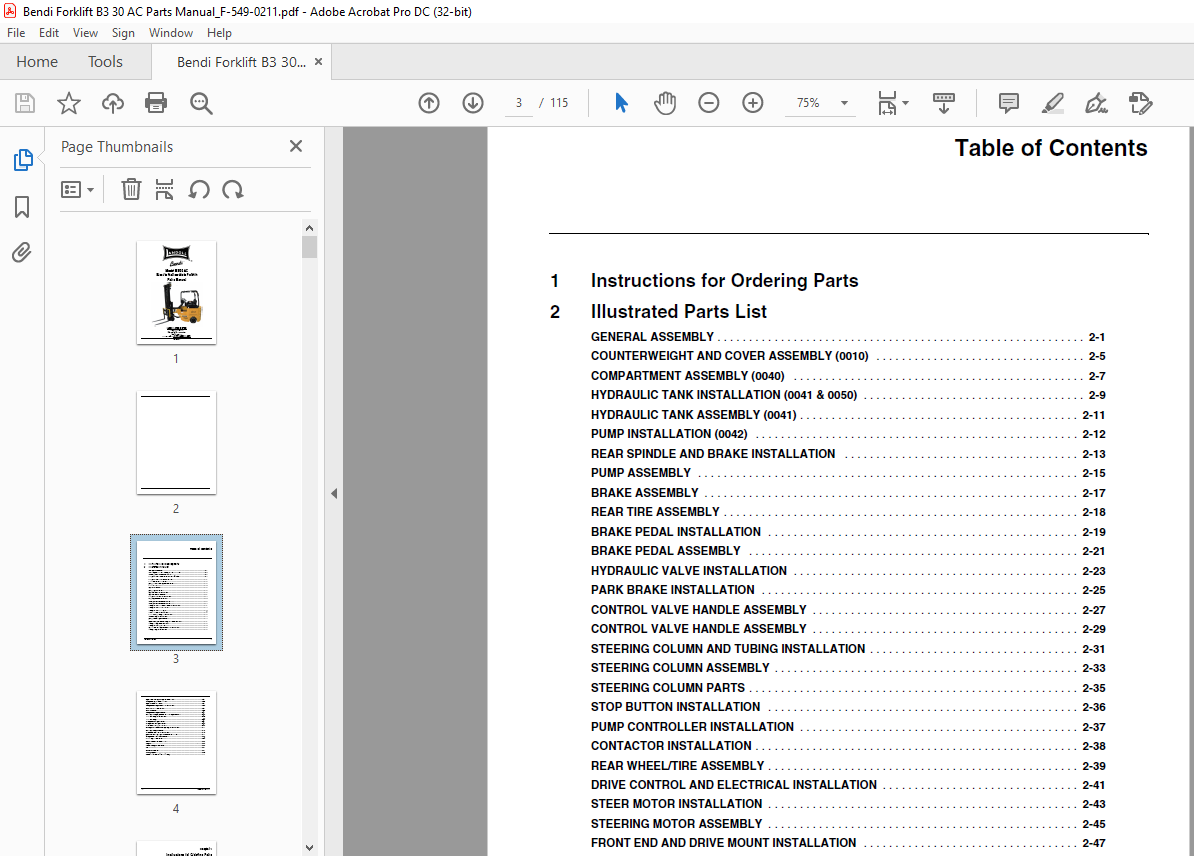
Task: Open the Help menu
Action: [x=219, y=33]
